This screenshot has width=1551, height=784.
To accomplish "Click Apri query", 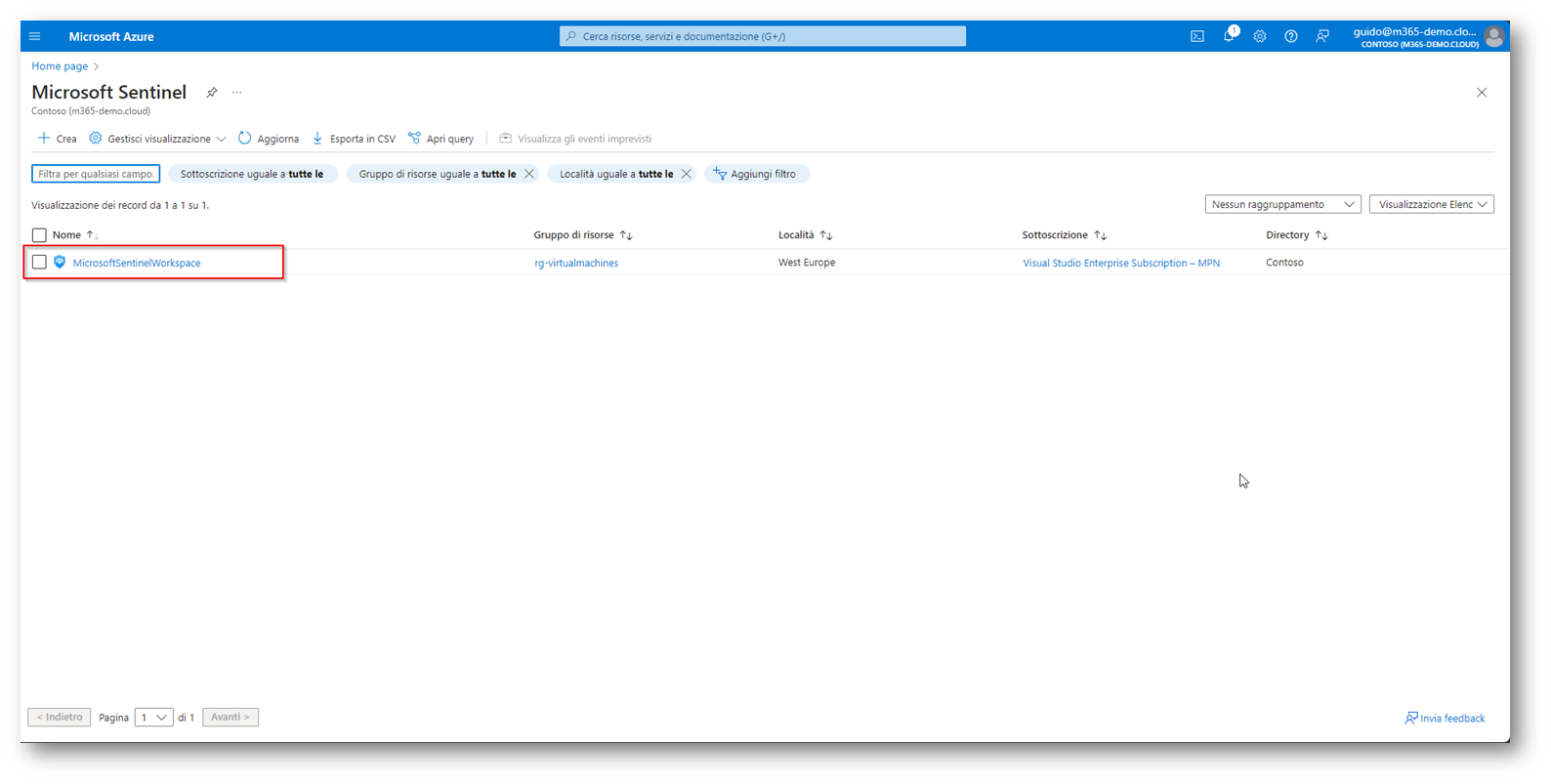I will [x=440, y=139].
